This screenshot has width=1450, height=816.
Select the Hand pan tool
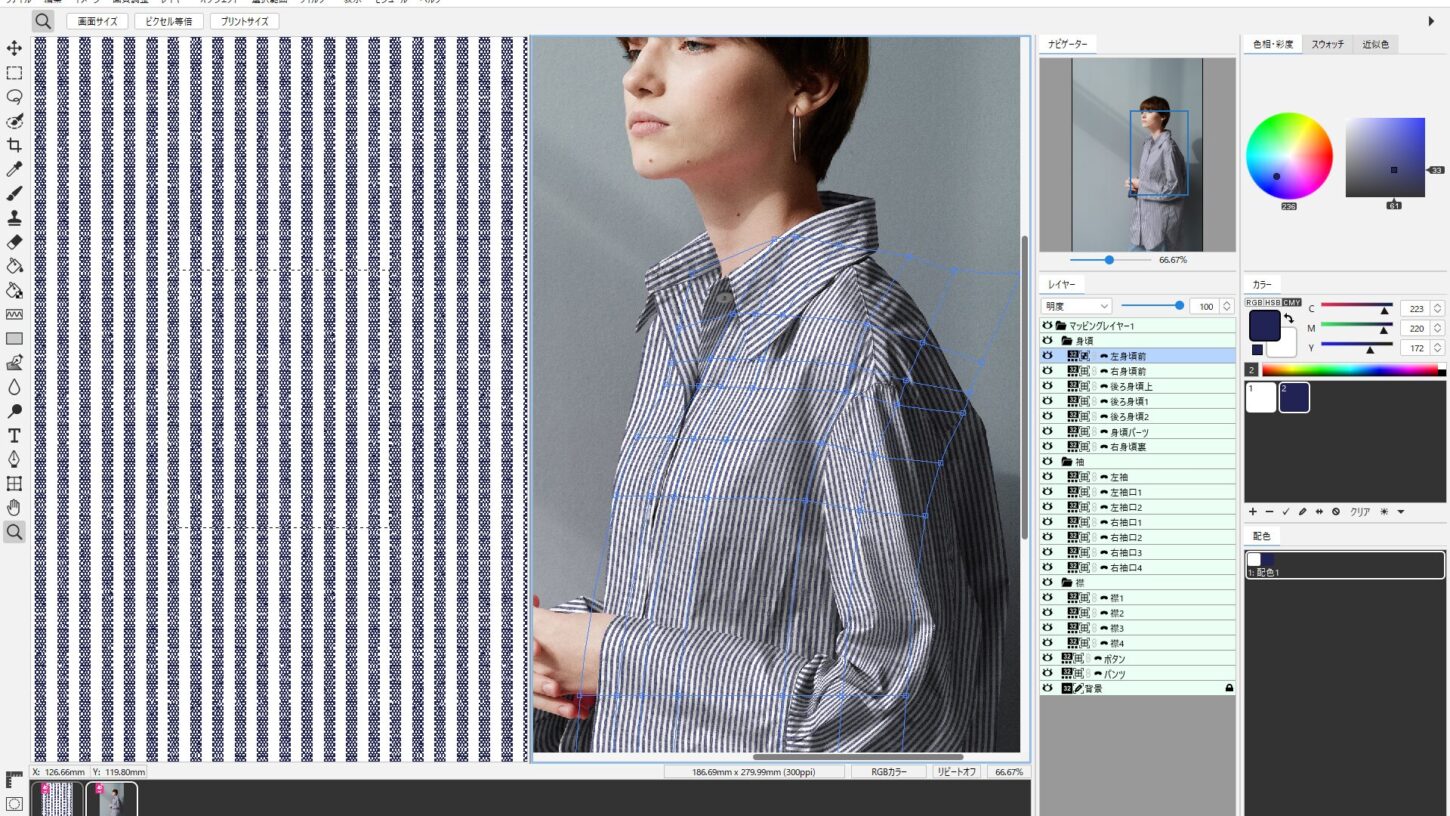click(x=14, y=507)
